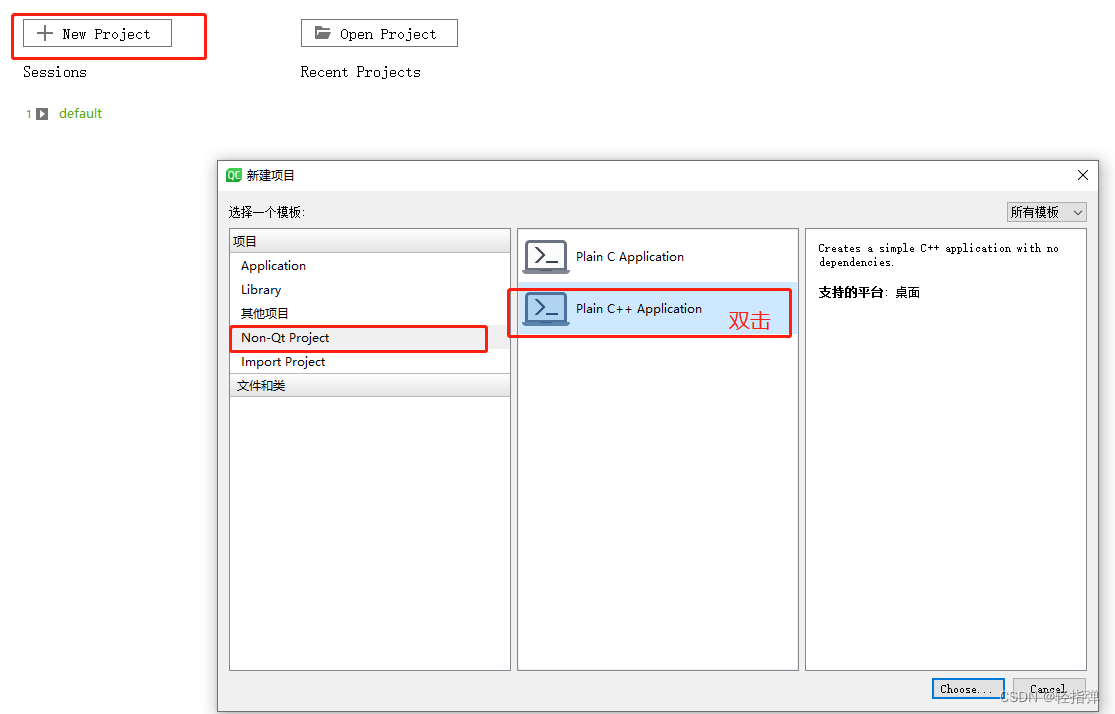This screenshot has height=714, width=1115.
Task: Select the Non-Qt Project category
Action: (x=370, y=338)
